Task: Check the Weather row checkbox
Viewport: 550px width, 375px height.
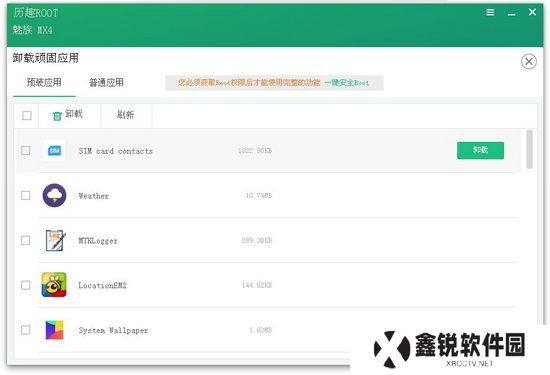Action: coord(26,195)
